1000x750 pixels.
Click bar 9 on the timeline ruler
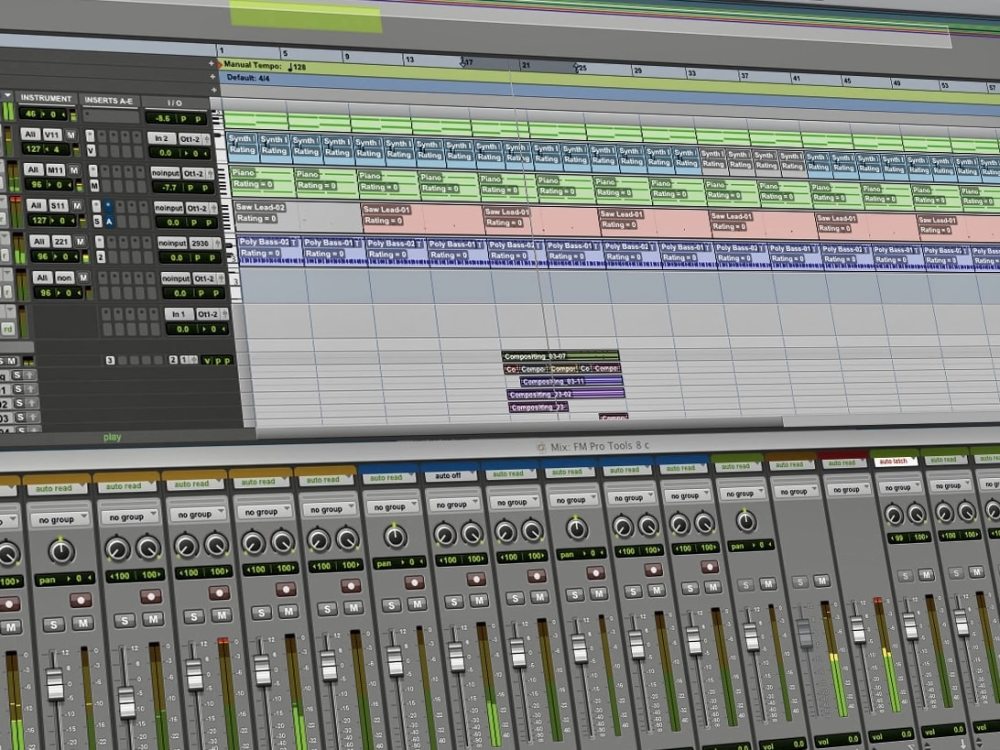point(347,57)
